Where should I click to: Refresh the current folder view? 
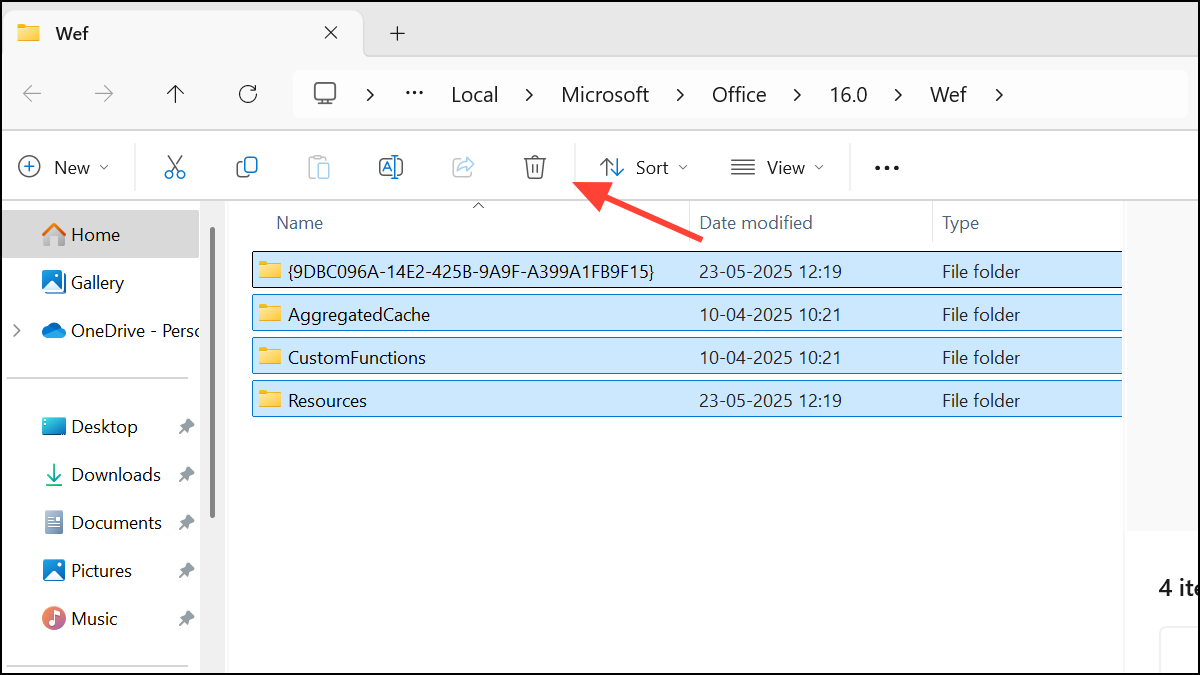click(247, 94)
